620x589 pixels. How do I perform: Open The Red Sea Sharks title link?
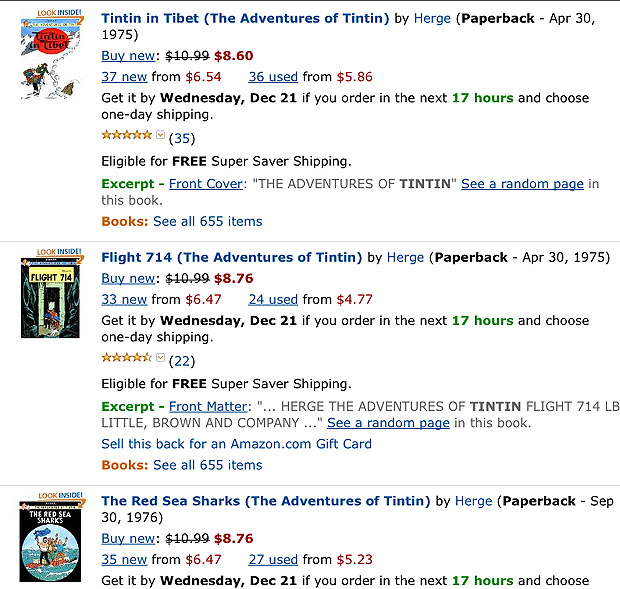[266, 501]
